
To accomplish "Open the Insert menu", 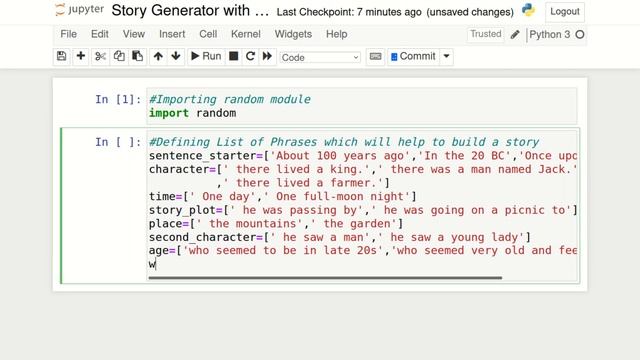I will click(x=172, y=34).
